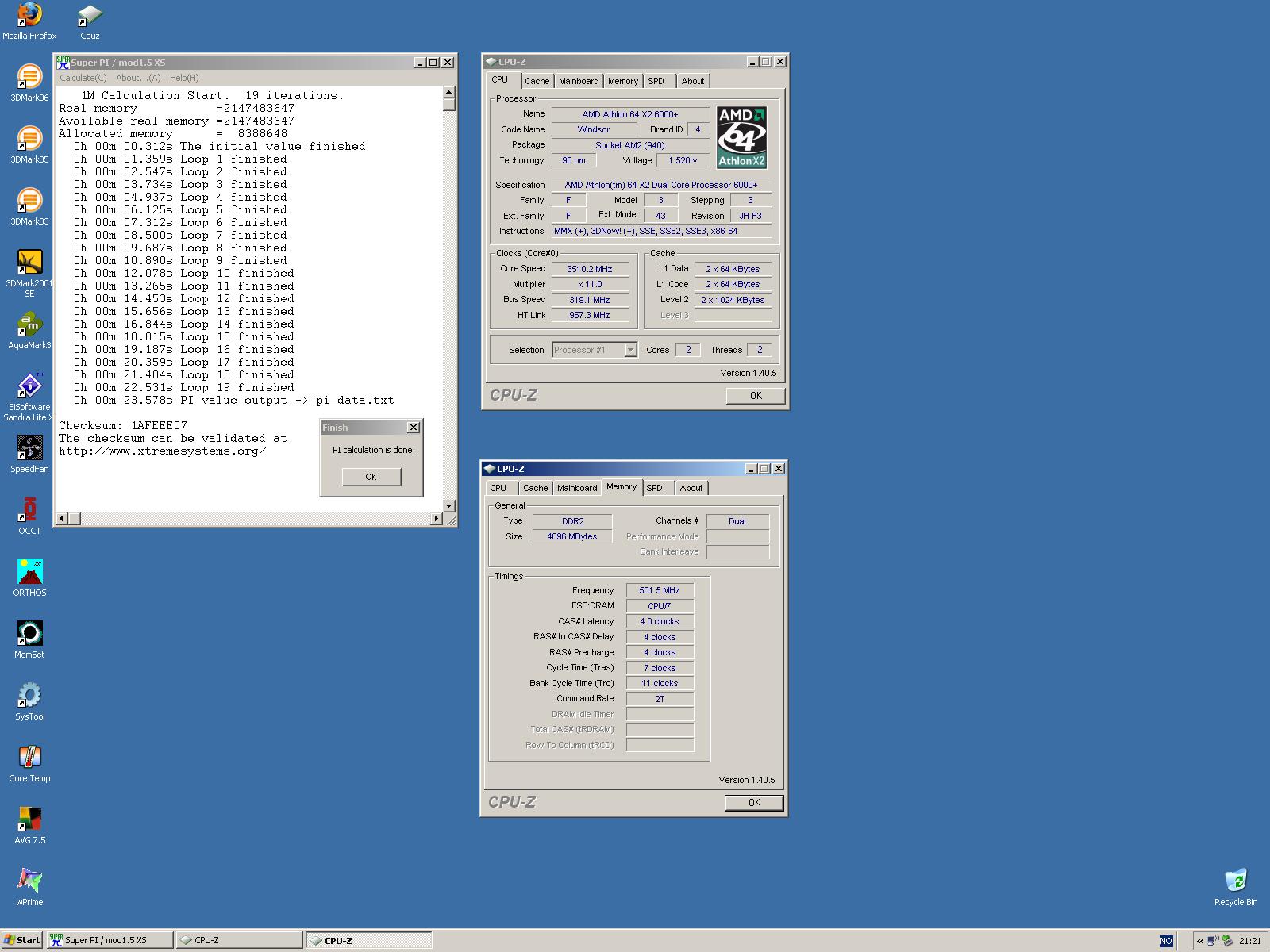Click memory Frequency value 501.5 MHz

[660, 590]
